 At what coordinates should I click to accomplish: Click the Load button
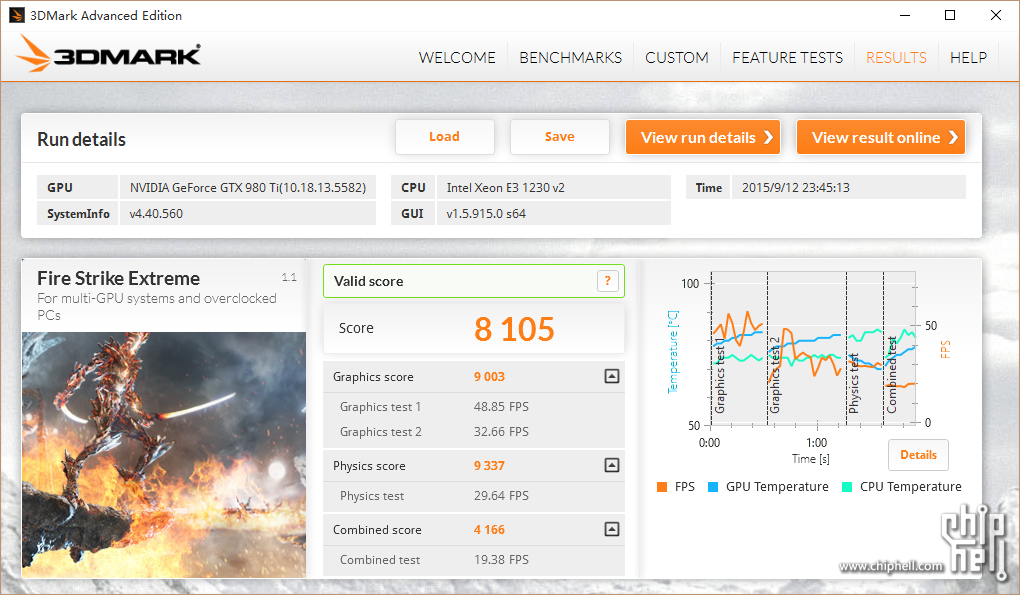pyautogui.click(x=445, y=137)
